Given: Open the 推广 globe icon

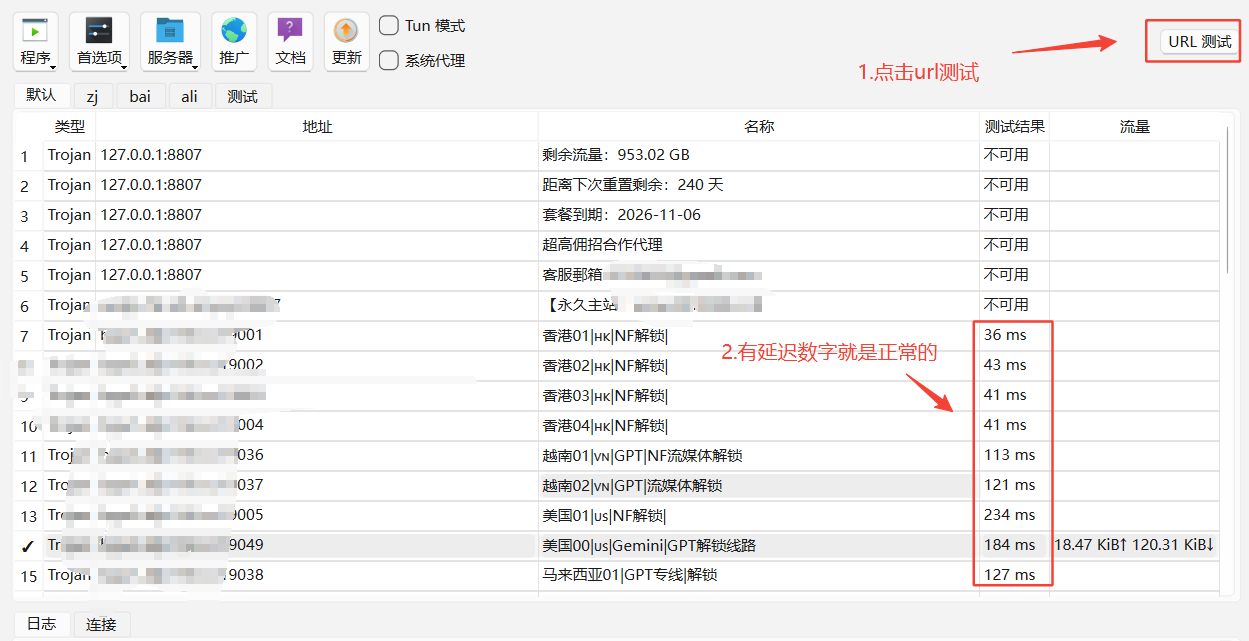Looking at the screenshot, I should pos(234,30).
